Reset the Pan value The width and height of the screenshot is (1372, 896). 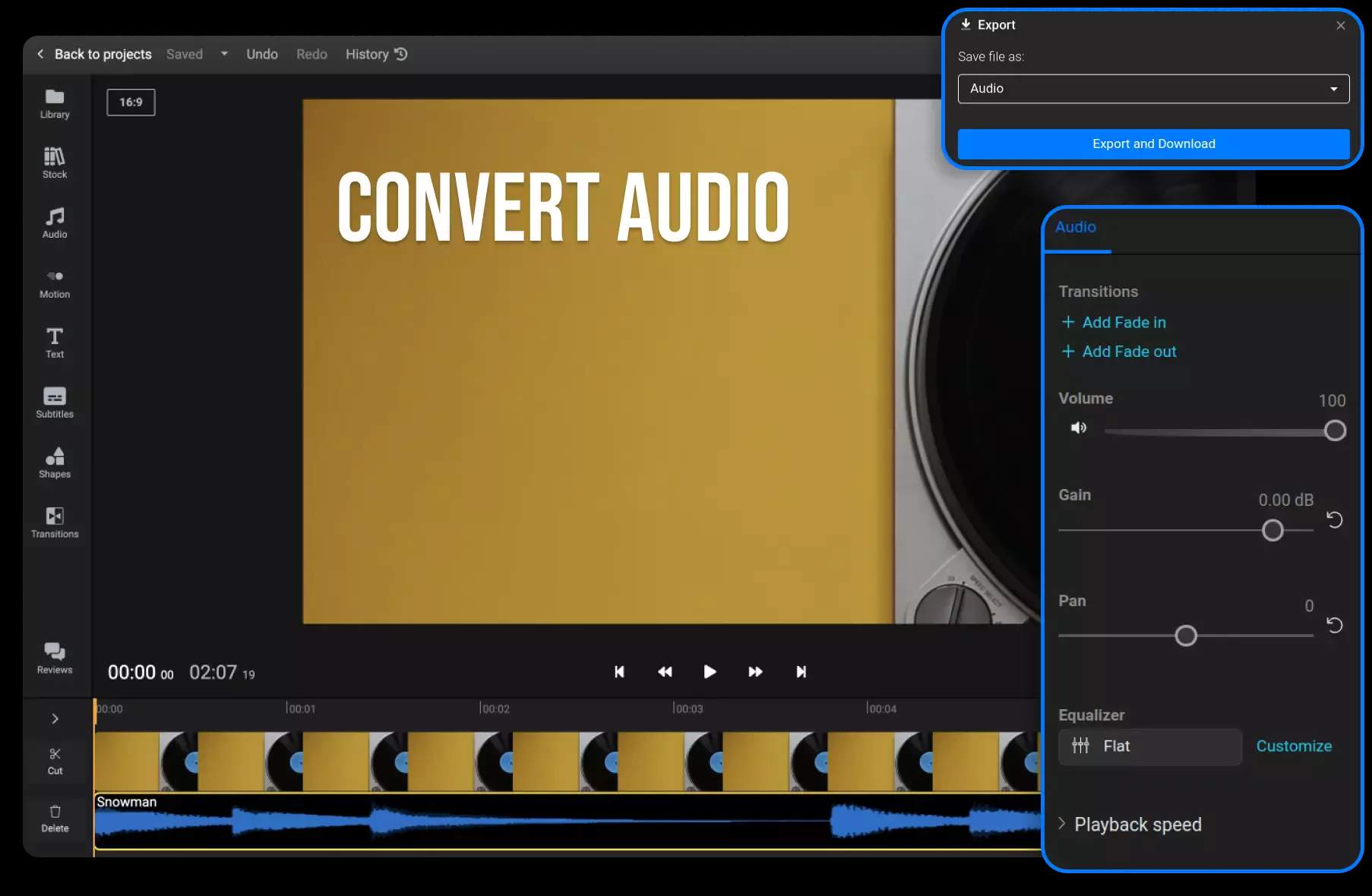point(1335,625)
